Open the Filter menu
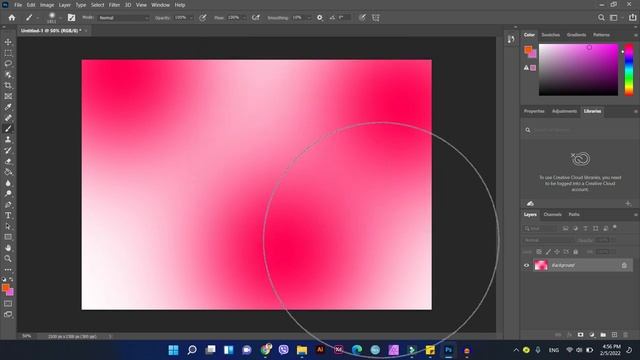The image size is (640, 360). pyautogui.click(x=114, y=5)
